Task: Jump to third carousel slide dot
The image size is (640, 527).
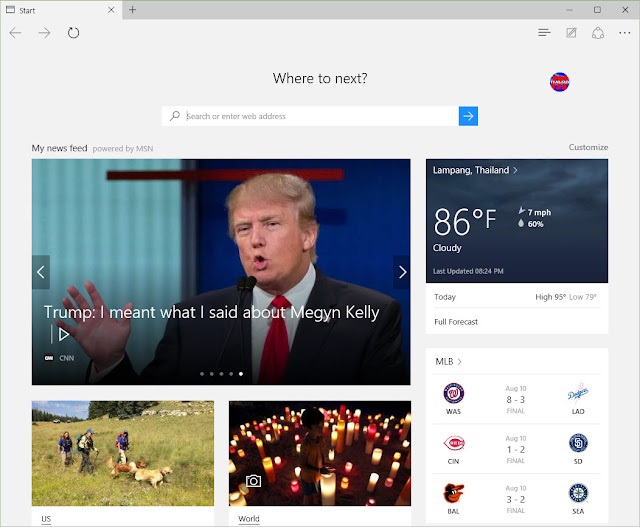Action: (221, 374)
